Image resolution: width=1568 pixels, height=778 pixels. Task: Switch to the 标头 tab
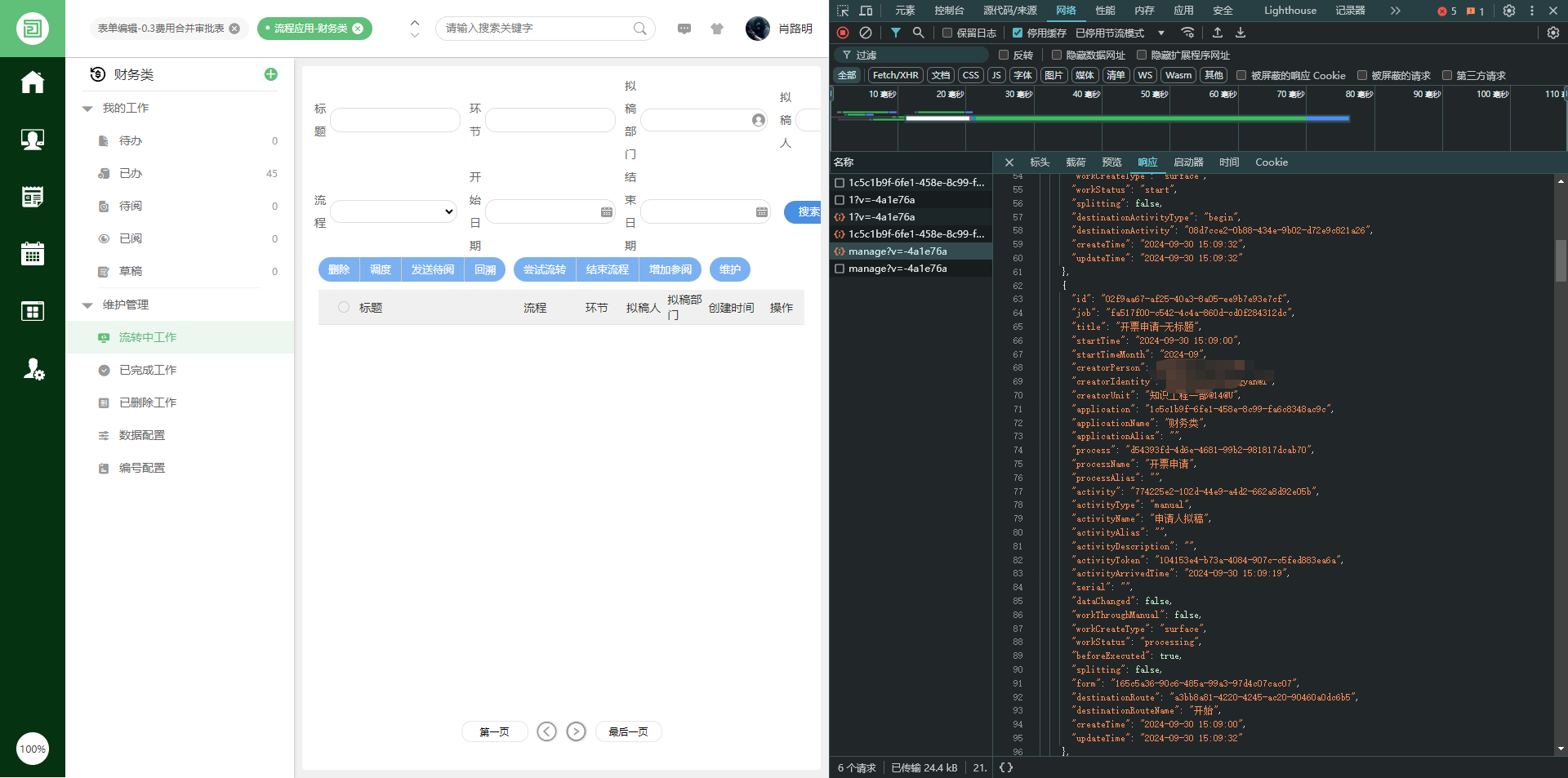(x=1040, y=162)
